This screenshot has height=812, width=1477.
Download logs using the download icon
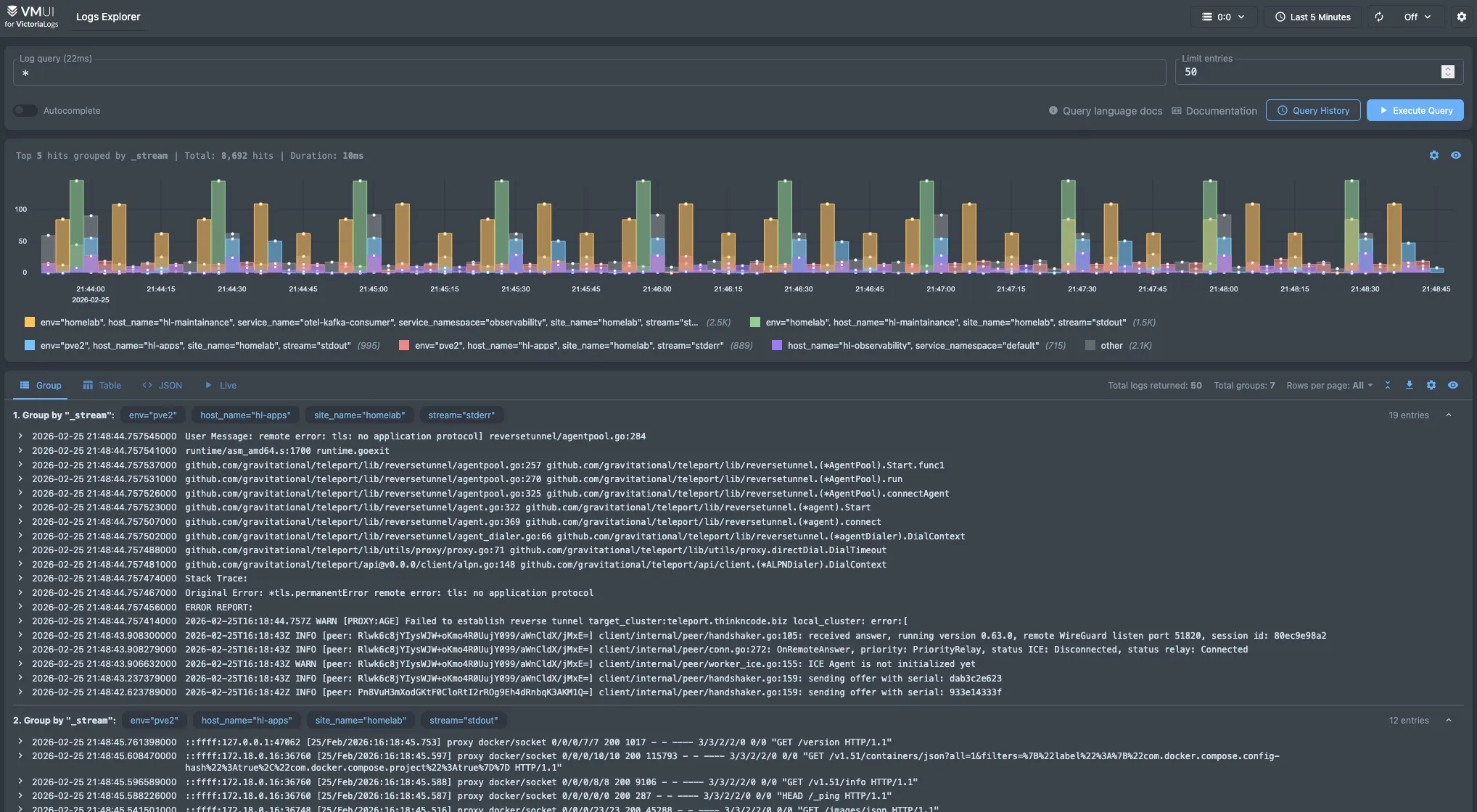pos(1409,385)
